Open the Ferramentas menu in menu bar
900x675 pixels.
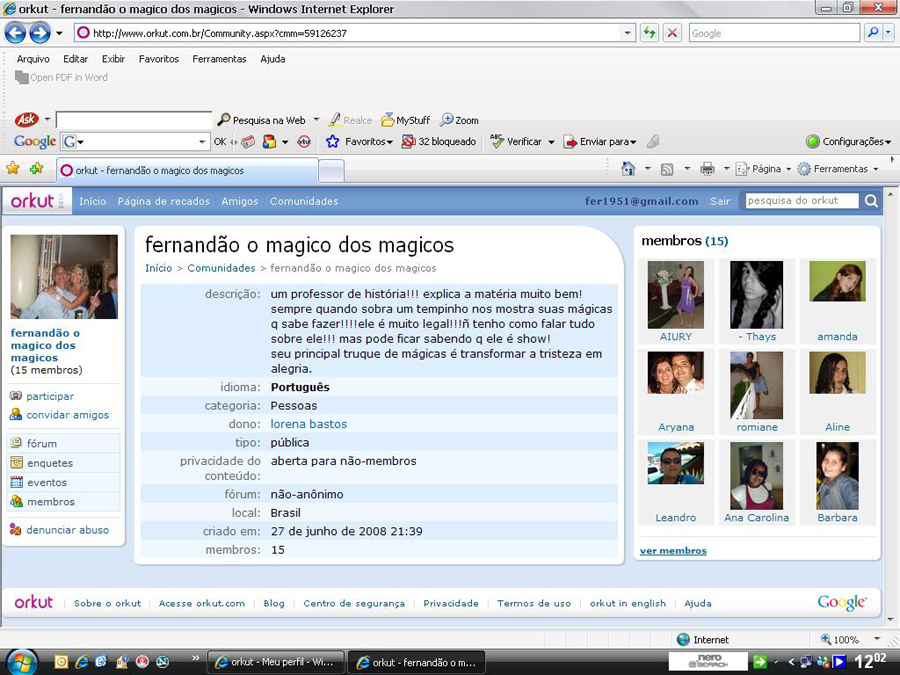(219, 59)
